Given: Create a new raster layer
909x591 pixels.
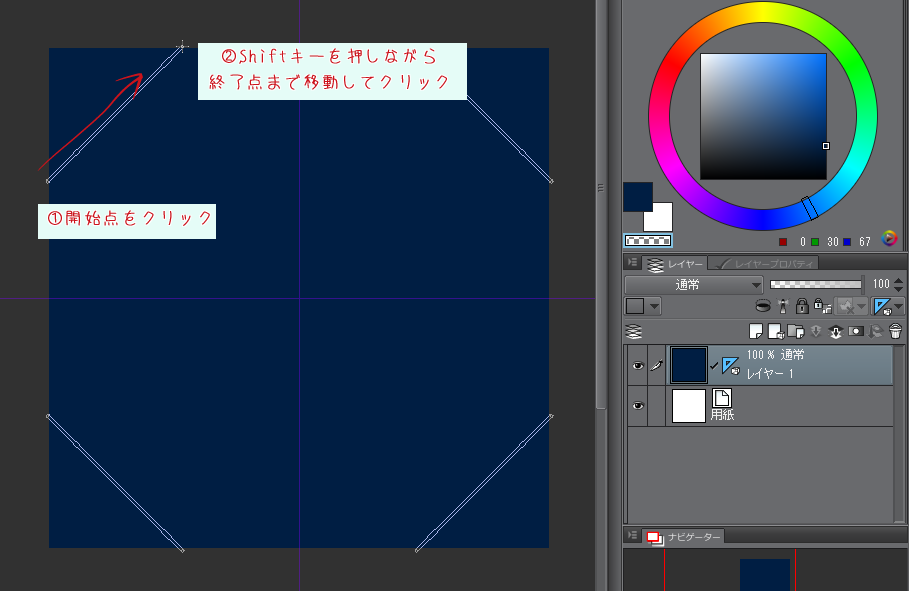Looking at the screenshot, I should click(x=756, y=331).
